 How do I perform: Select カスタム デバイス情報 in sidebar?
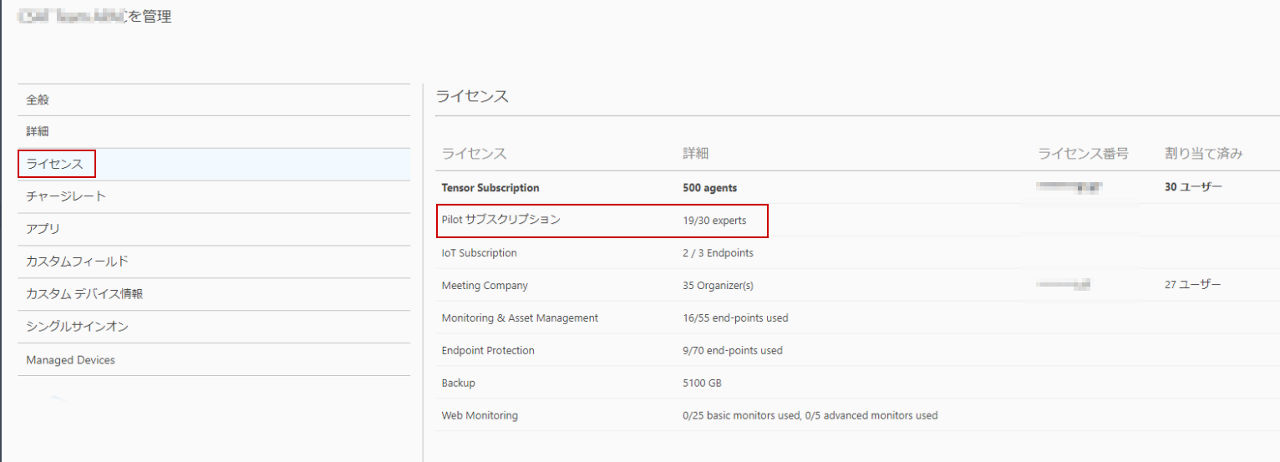[x=214, y=294]
